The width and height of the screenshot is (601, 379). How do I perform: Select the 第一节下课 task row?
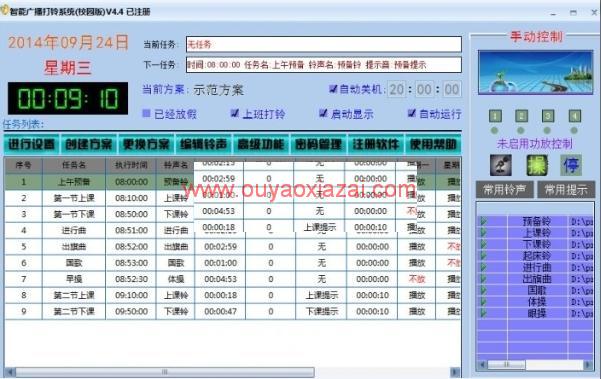(x=233, y=214)
